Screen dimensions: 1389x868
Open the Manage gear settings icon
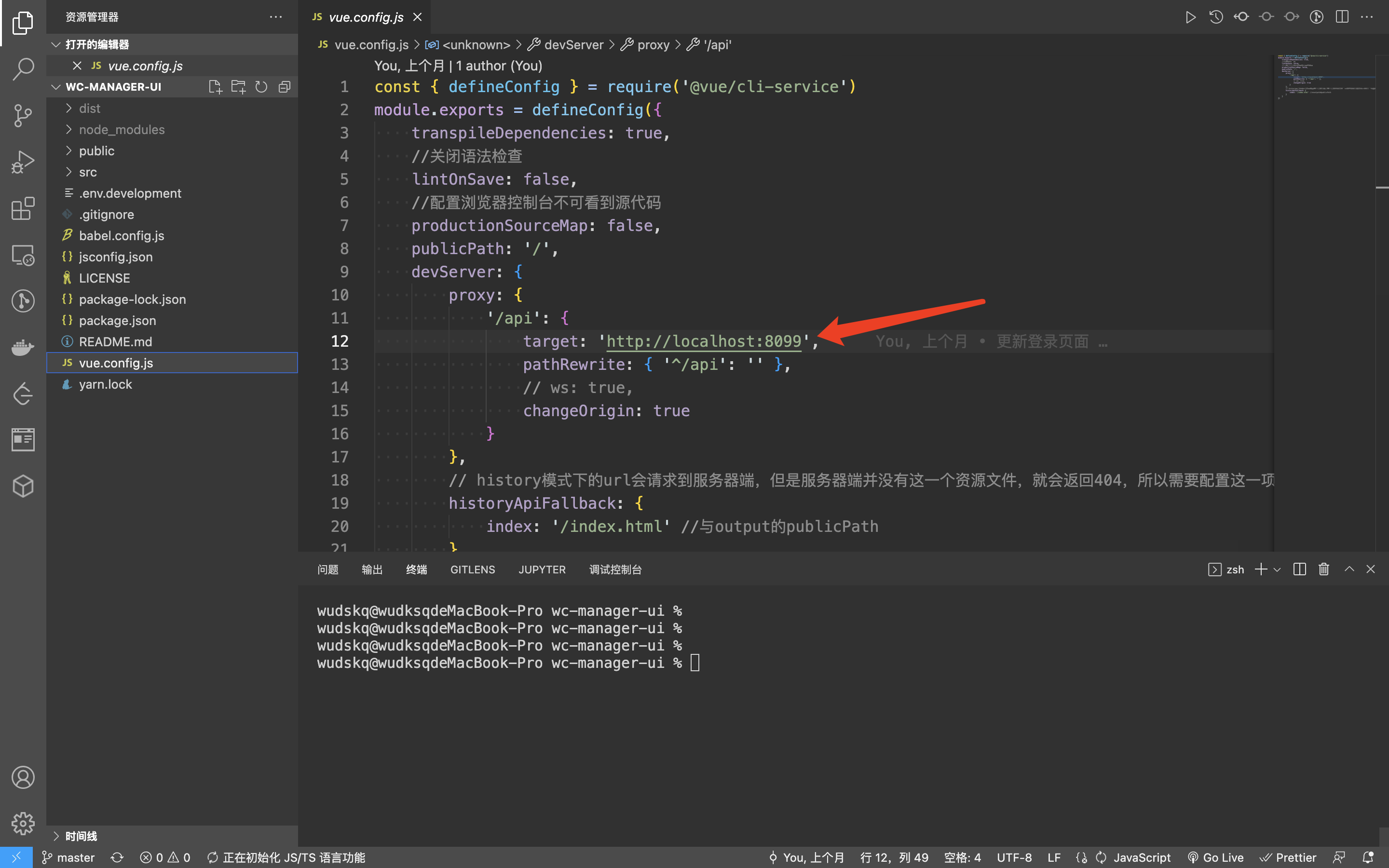point(23,823)
